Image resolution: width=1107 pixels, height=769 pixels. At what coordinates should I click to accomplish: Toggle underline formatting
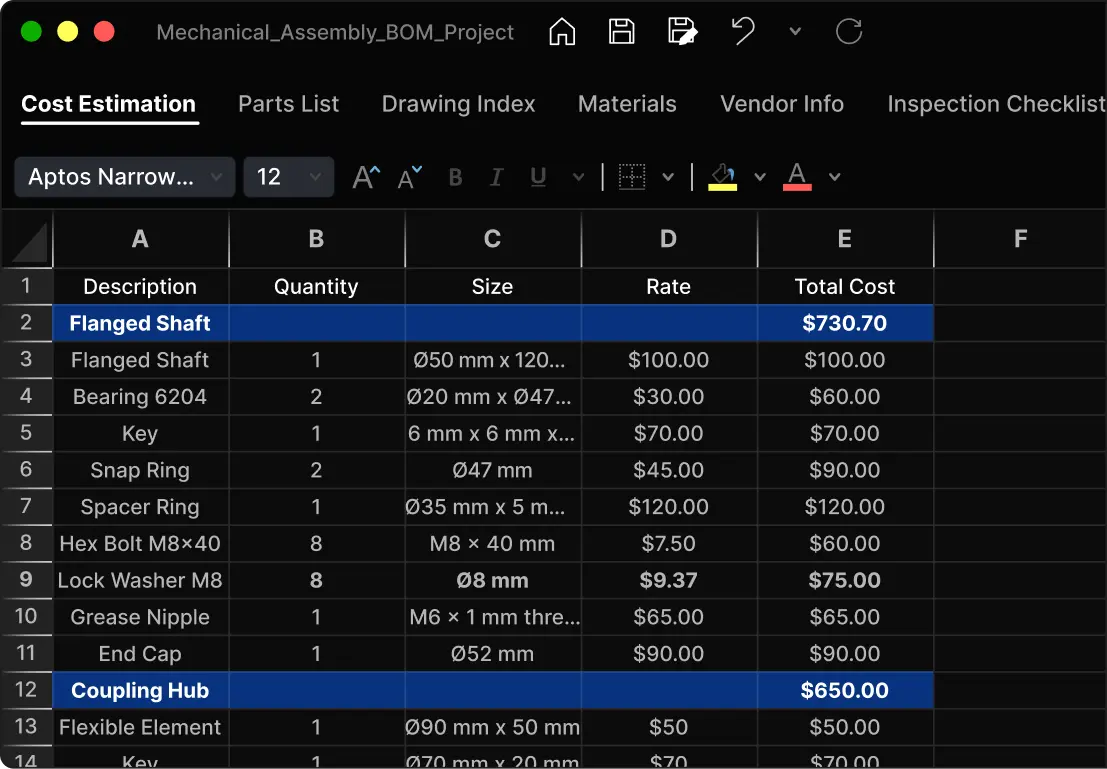point(538,177)
